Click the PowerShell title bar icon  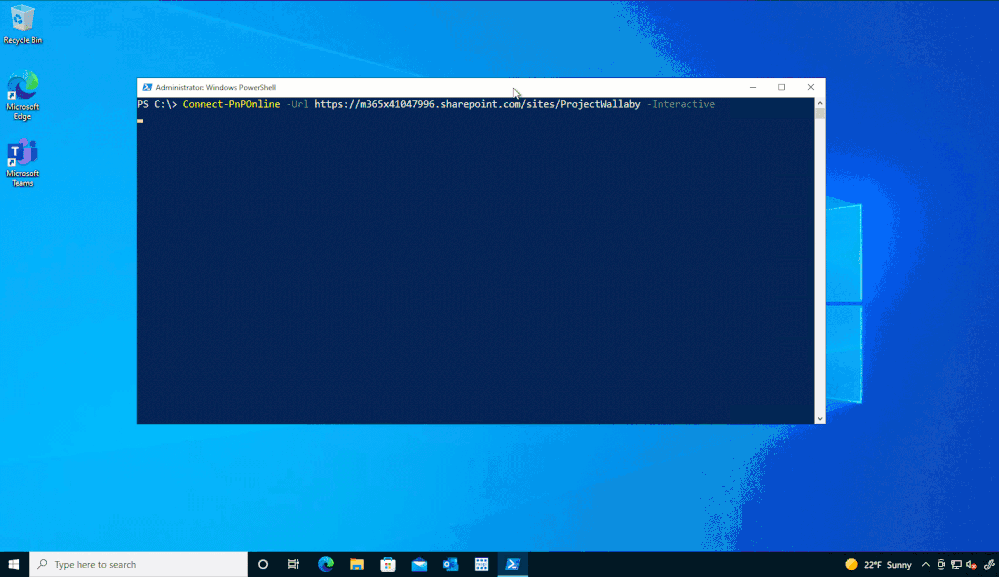pyautogui.click(x=147, y=87)
